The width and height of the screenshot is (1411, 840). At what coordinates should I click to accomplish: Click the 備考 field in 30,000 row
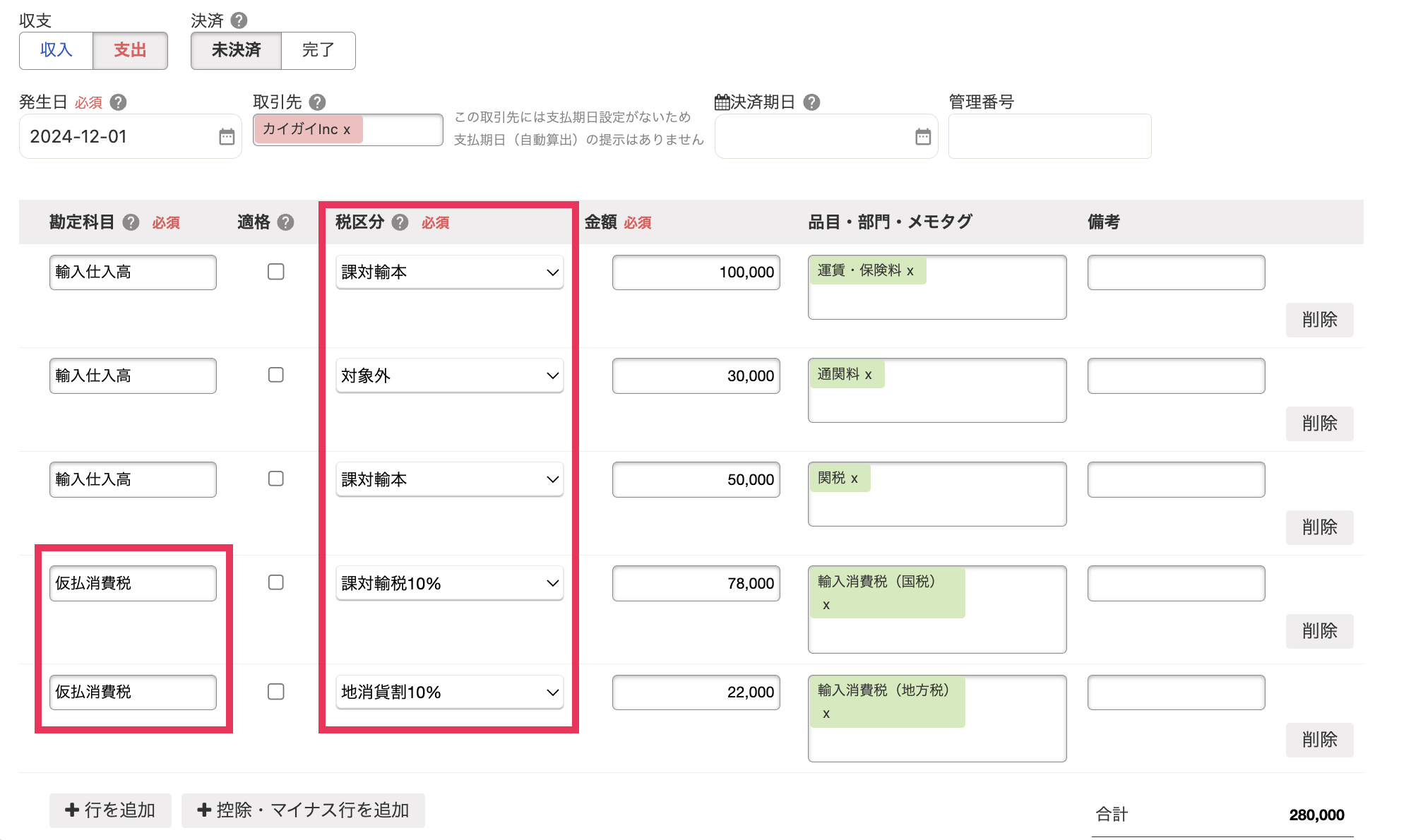pyautogui.click(x=1177, y=376)
